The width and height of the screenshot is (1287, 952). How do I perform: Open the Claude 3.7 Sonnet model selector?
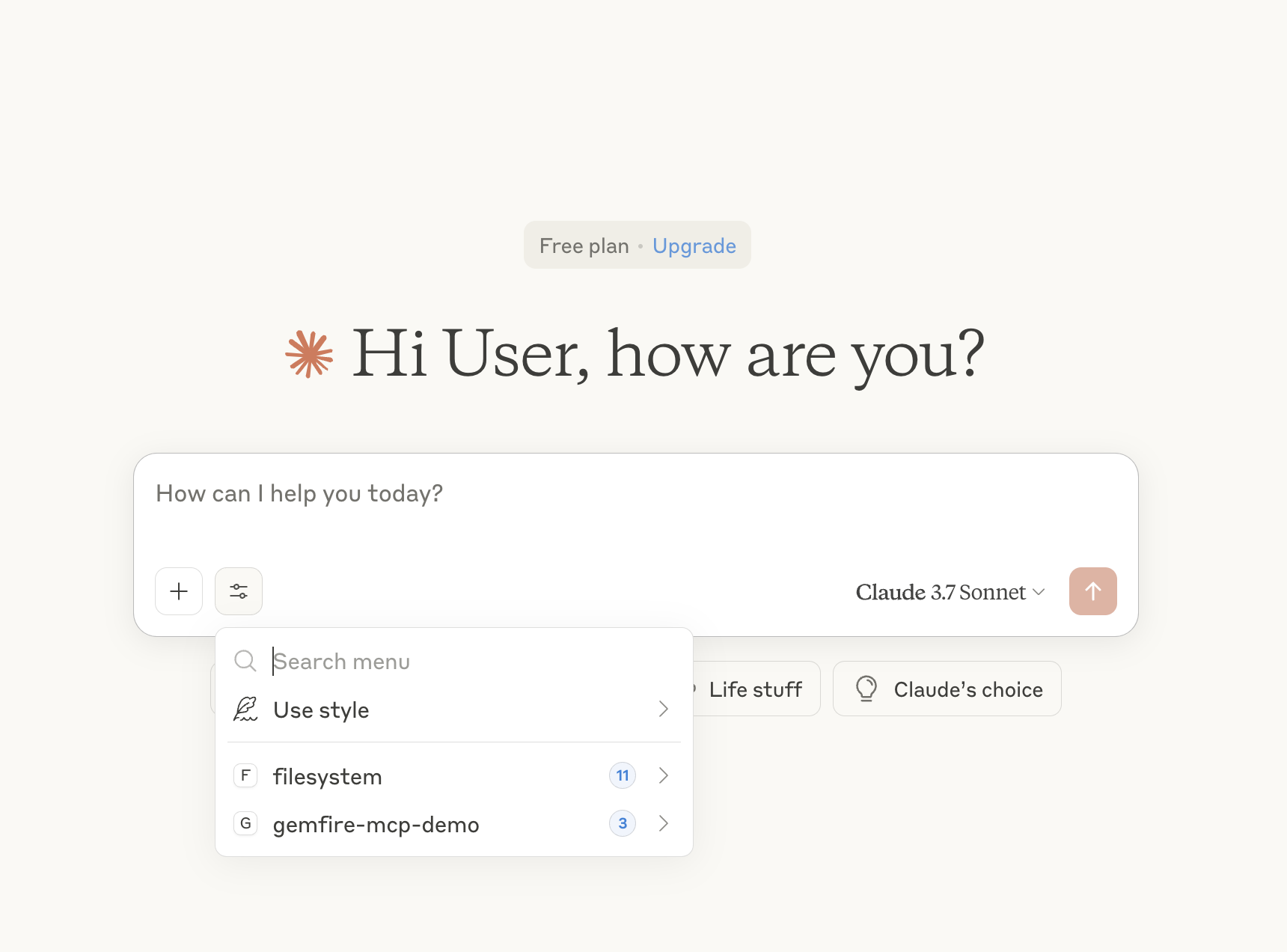pyautogui.click(x=950, y=592)
